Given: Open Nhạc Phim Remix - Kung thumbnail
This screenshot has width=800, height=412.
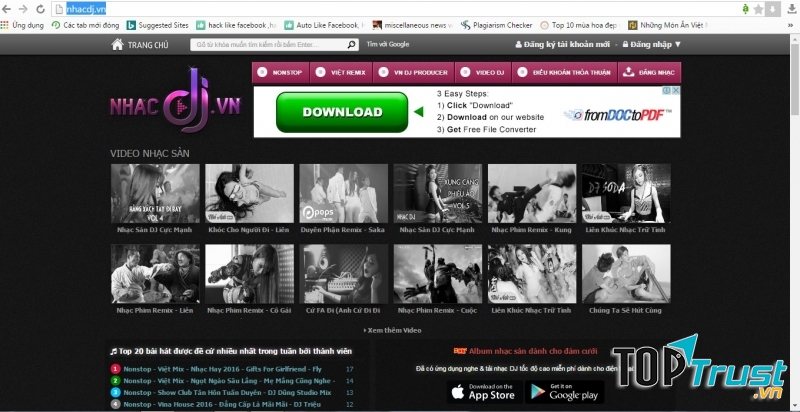Looking at the screenshot, I should pyautogui.click(x=532, y=193).
